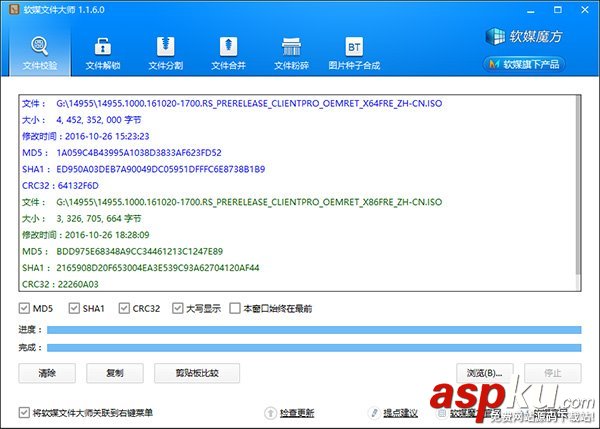Toggle the CRC32 checkbox
This screenshot has height=429, width=600.
(x=124, y=308)
